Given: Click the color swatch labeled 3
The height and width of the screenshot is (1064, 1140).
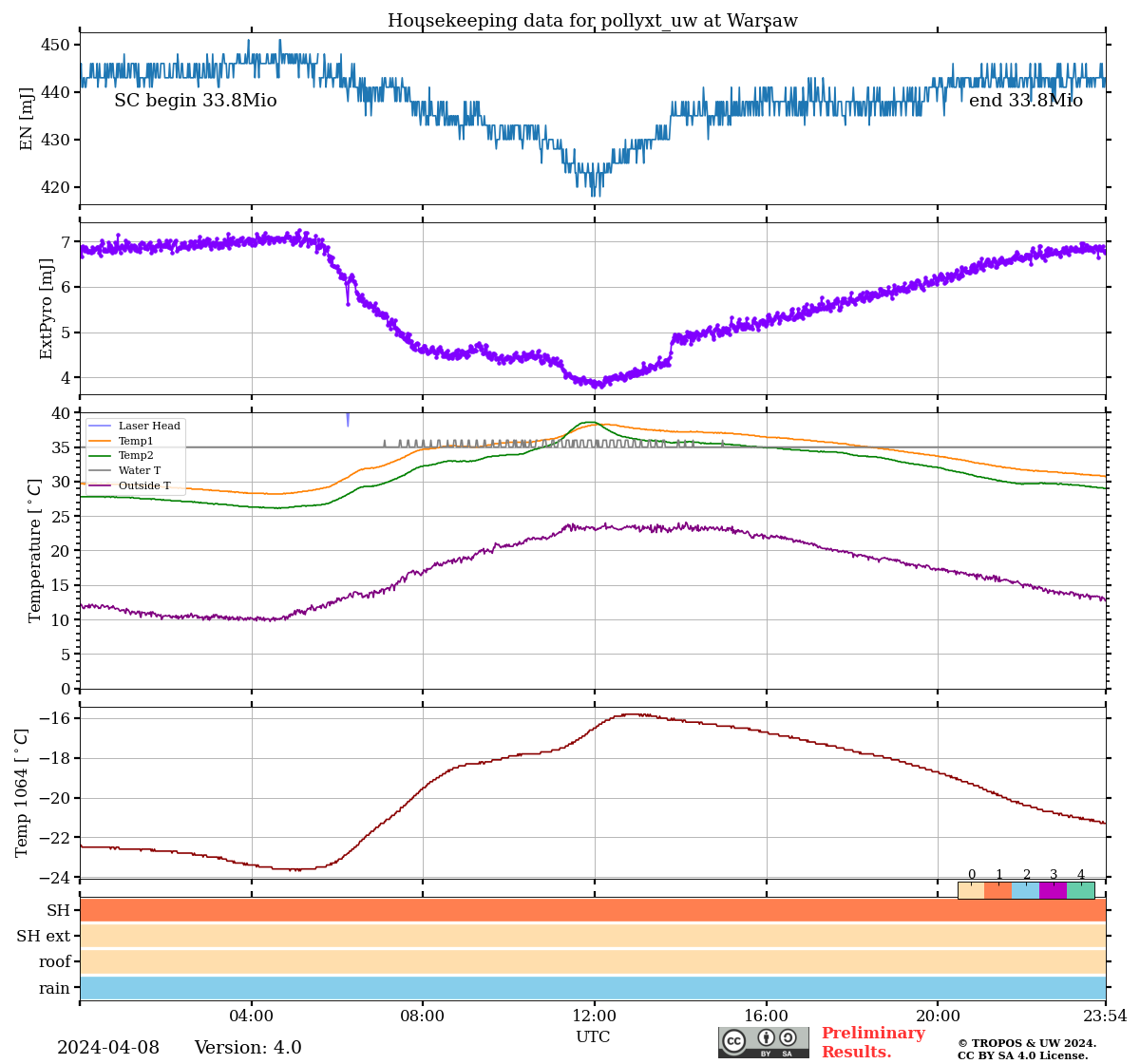Looking at the screenshot, I should click(1054, 890).
